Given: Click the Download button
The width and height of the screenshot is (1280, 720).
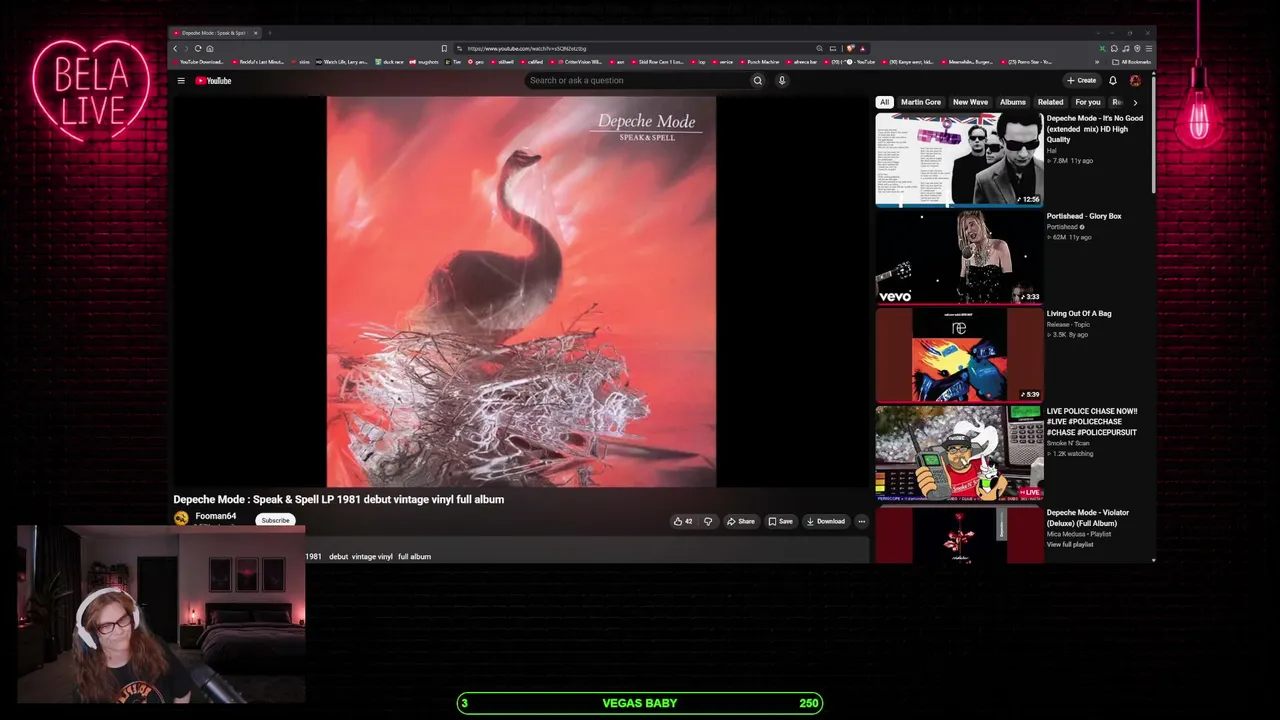Looking at the screenshot, I should [826, 521].
